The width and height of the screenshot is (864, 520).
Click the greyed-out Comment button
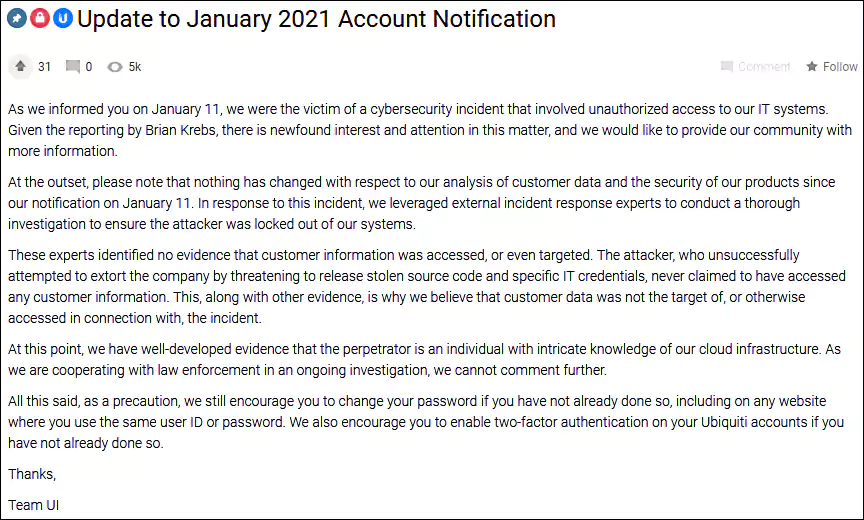(x=755, y=67)
